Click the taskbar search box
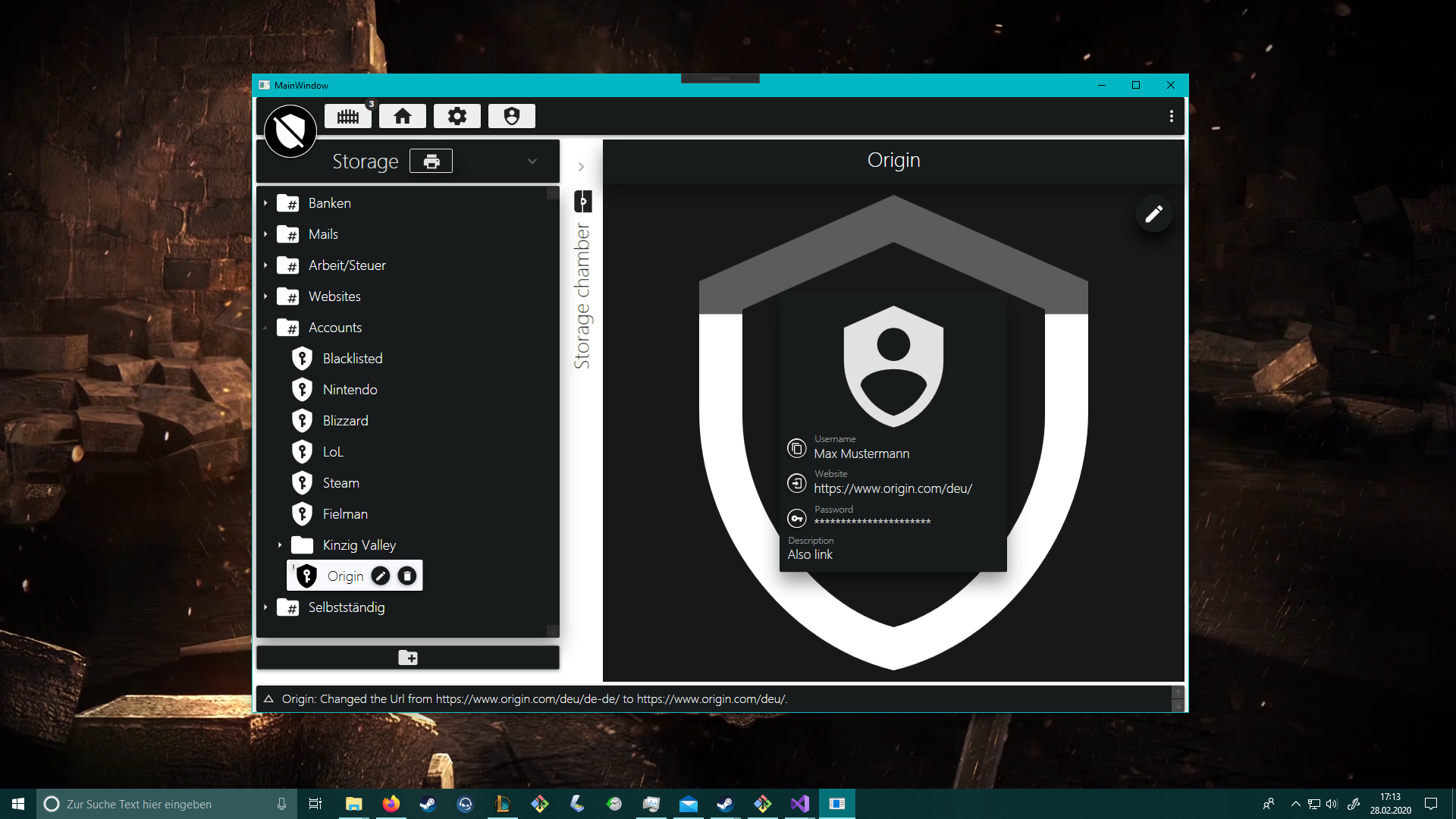1456x819 pixels. pos(167,804)
